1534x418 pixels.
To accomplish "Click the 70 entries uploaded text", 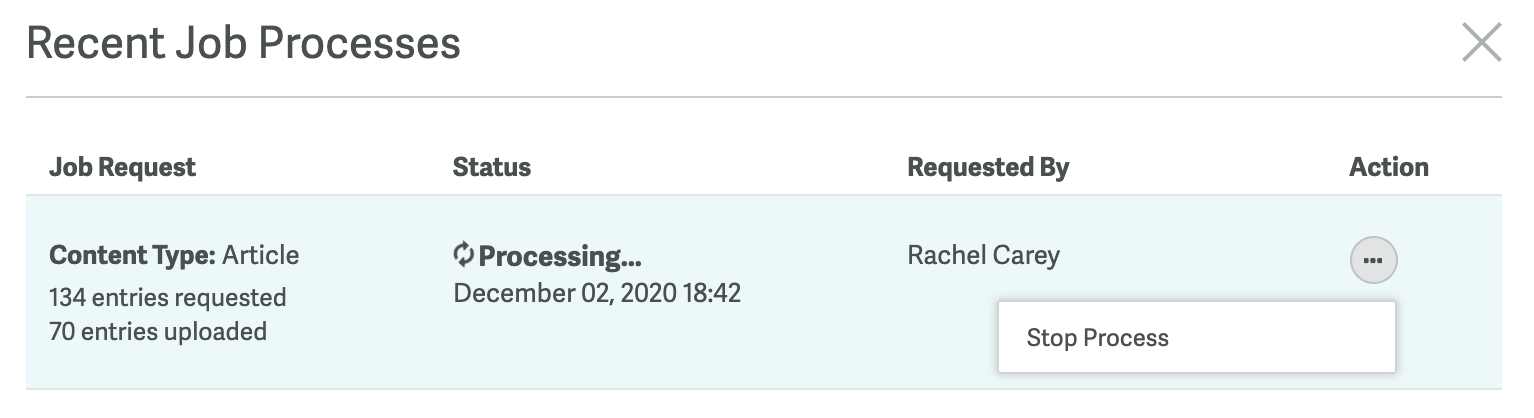I will click(157, 331).
